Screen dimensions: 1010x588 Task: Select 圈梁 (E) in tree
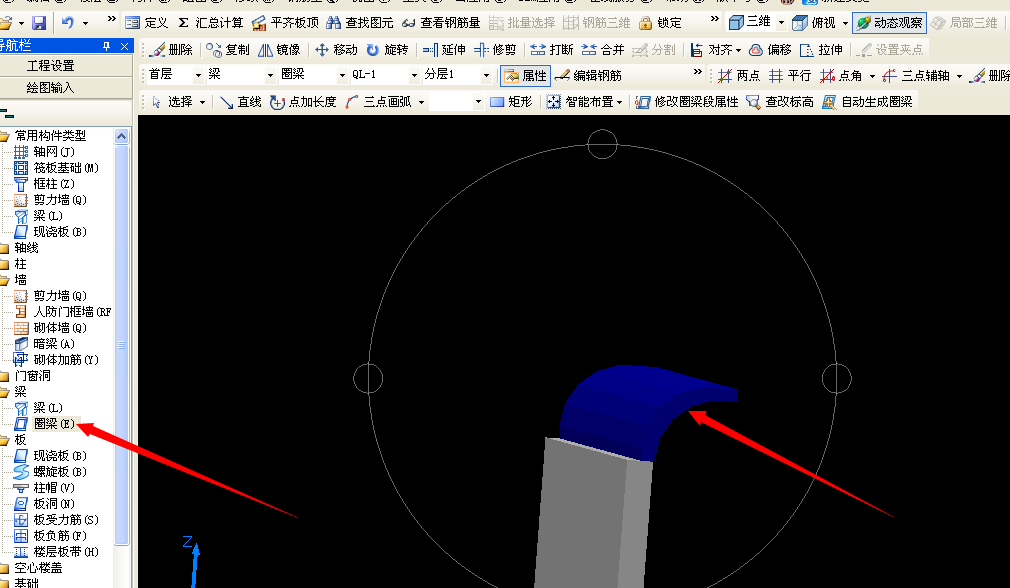click(x=44, y=424)
